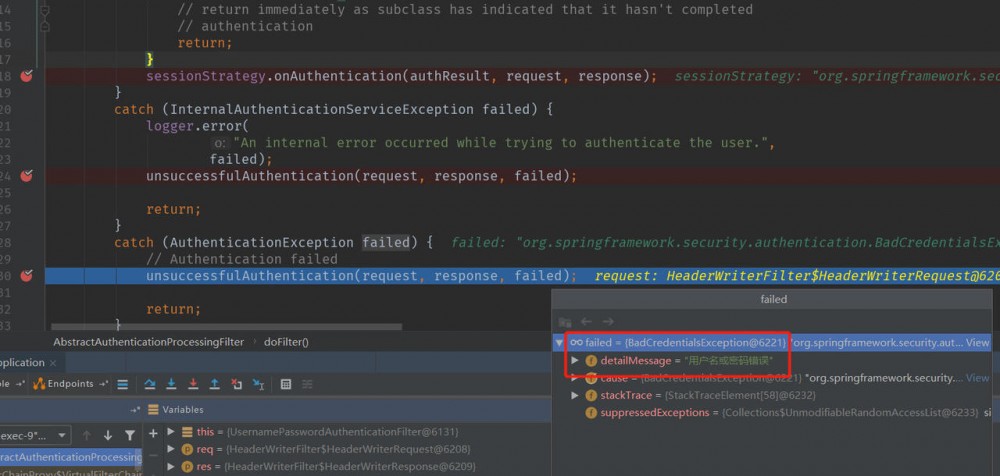Click the arrow icon left of Variables header
This screenshot has height=476, width=1000.
click(135, 410)
